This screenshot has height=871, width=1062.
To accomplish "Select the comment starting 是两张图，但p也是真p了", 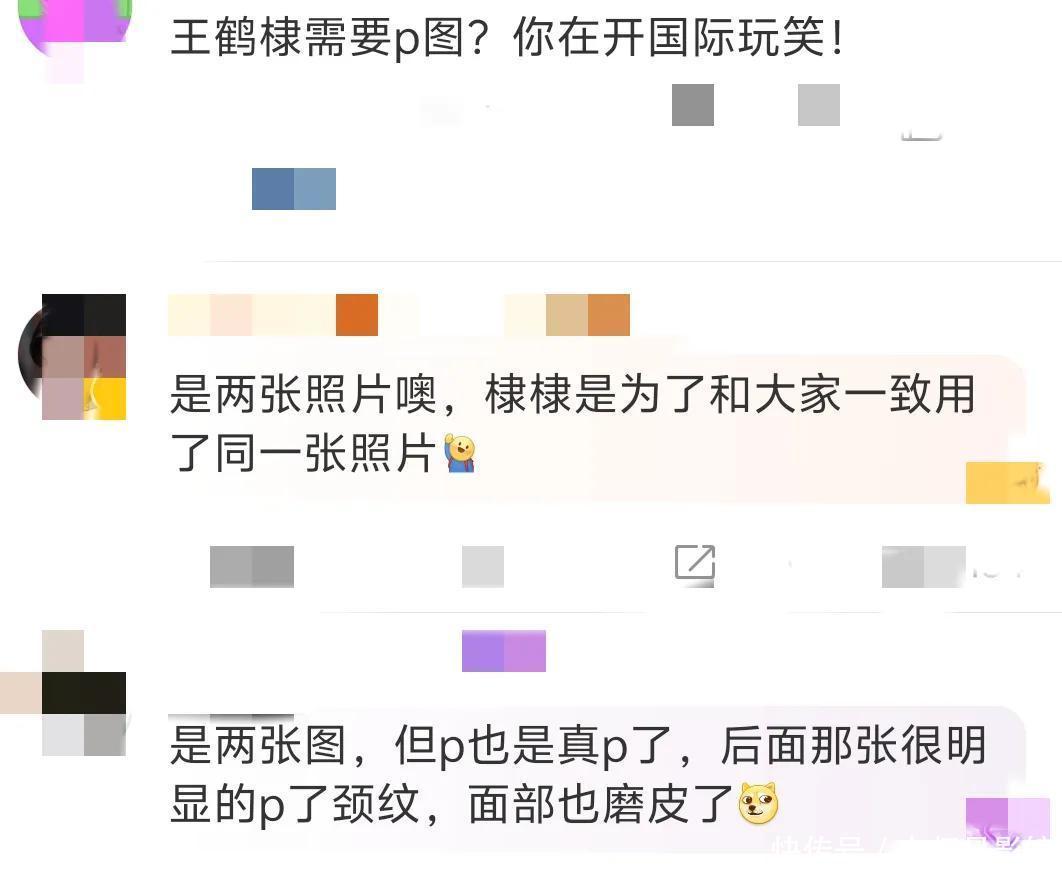I will point(578,775).
